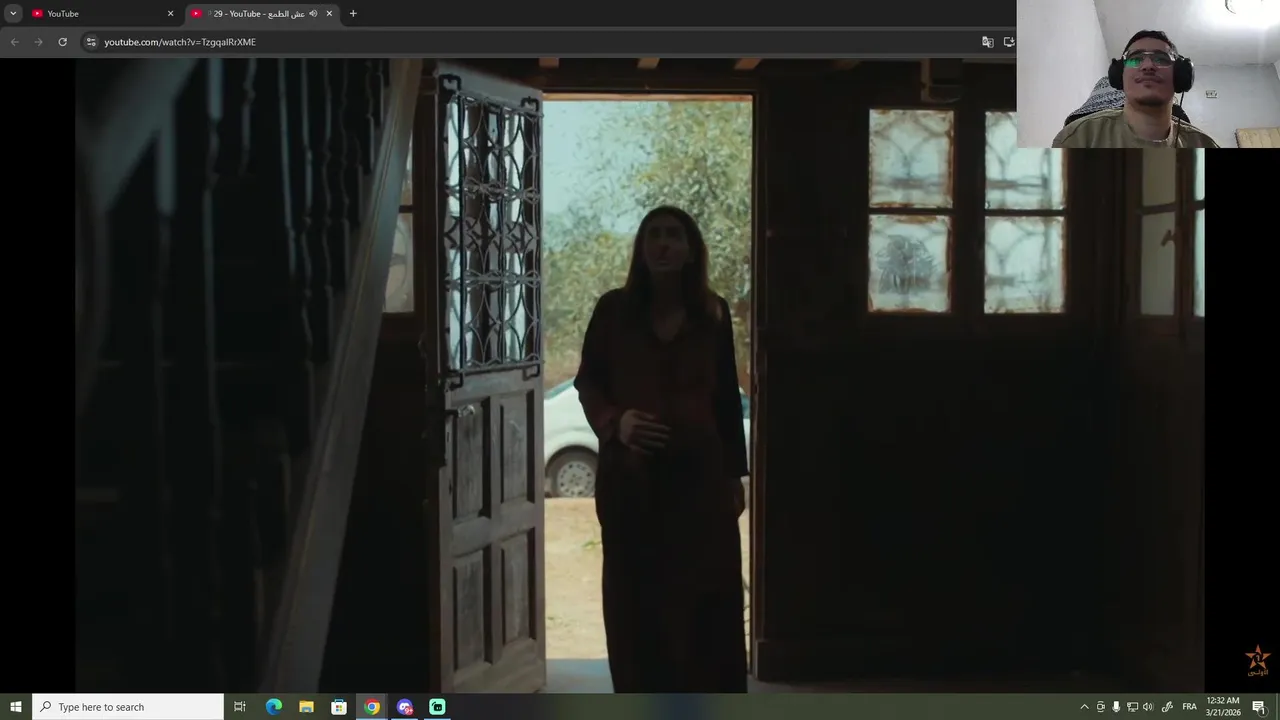This screenshot has height=720, width=1280.
Task: Open File Explorer from the taskbar
Action: (306, 707)
